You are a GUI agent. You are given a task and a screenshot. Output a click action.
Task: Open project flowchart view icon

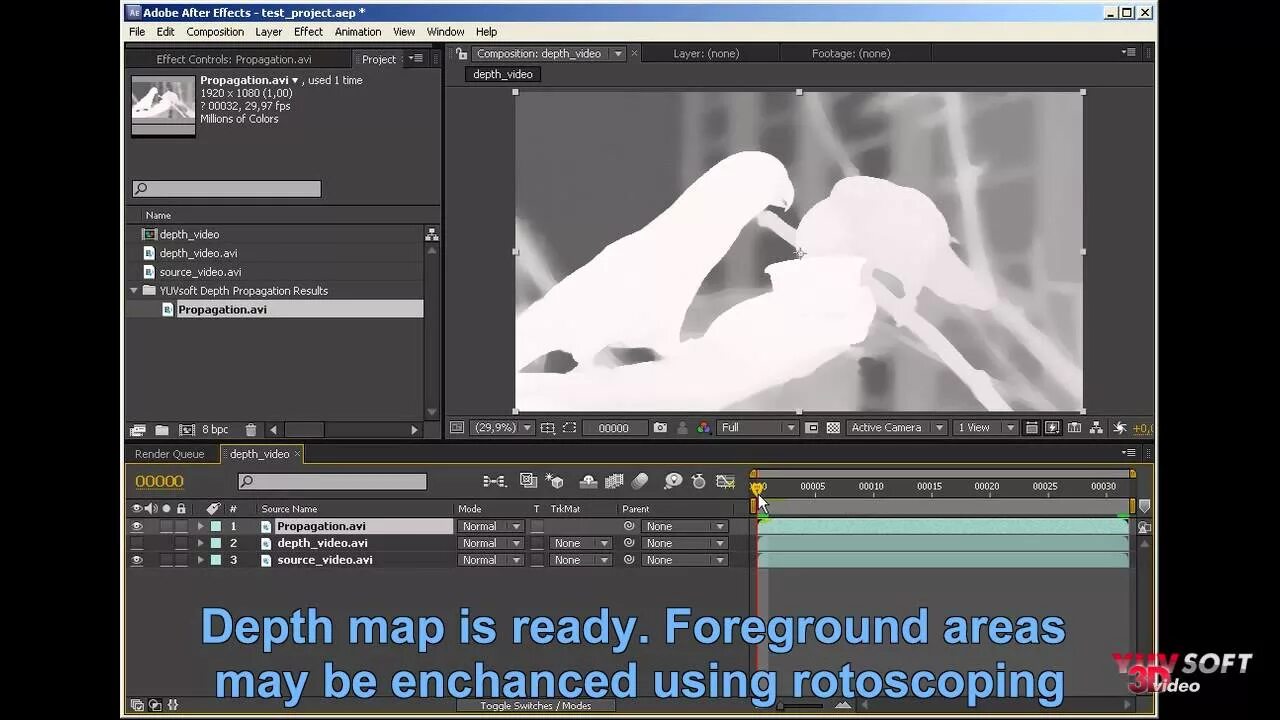click(432, 234)
